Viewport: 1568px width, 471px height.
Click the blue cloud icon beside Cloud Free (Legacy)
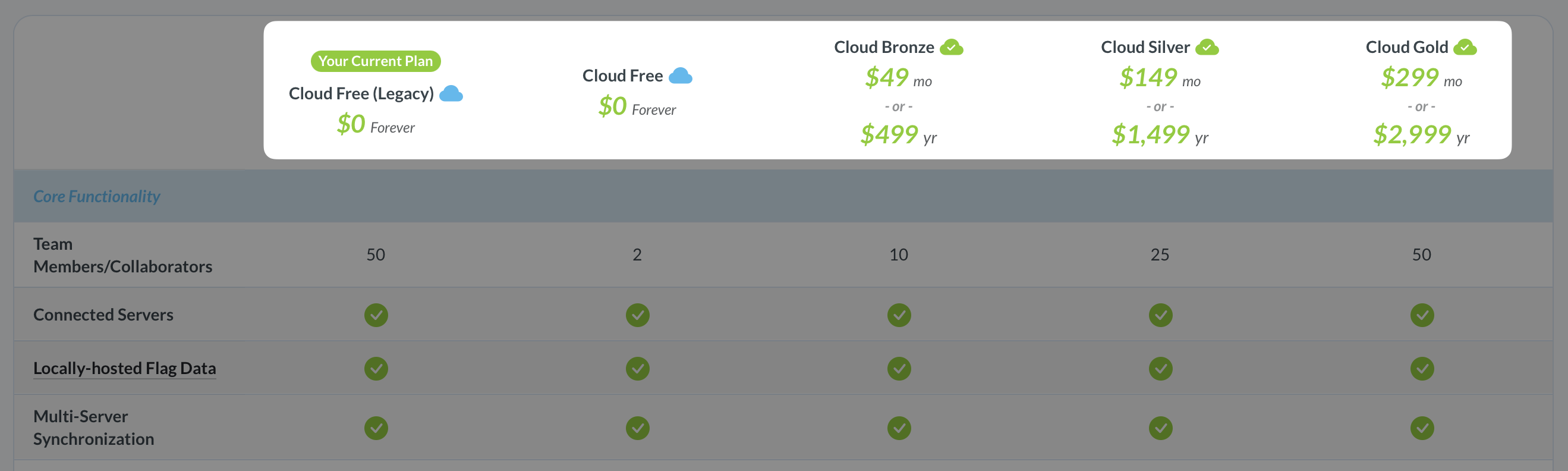click(x=452, y=94)
